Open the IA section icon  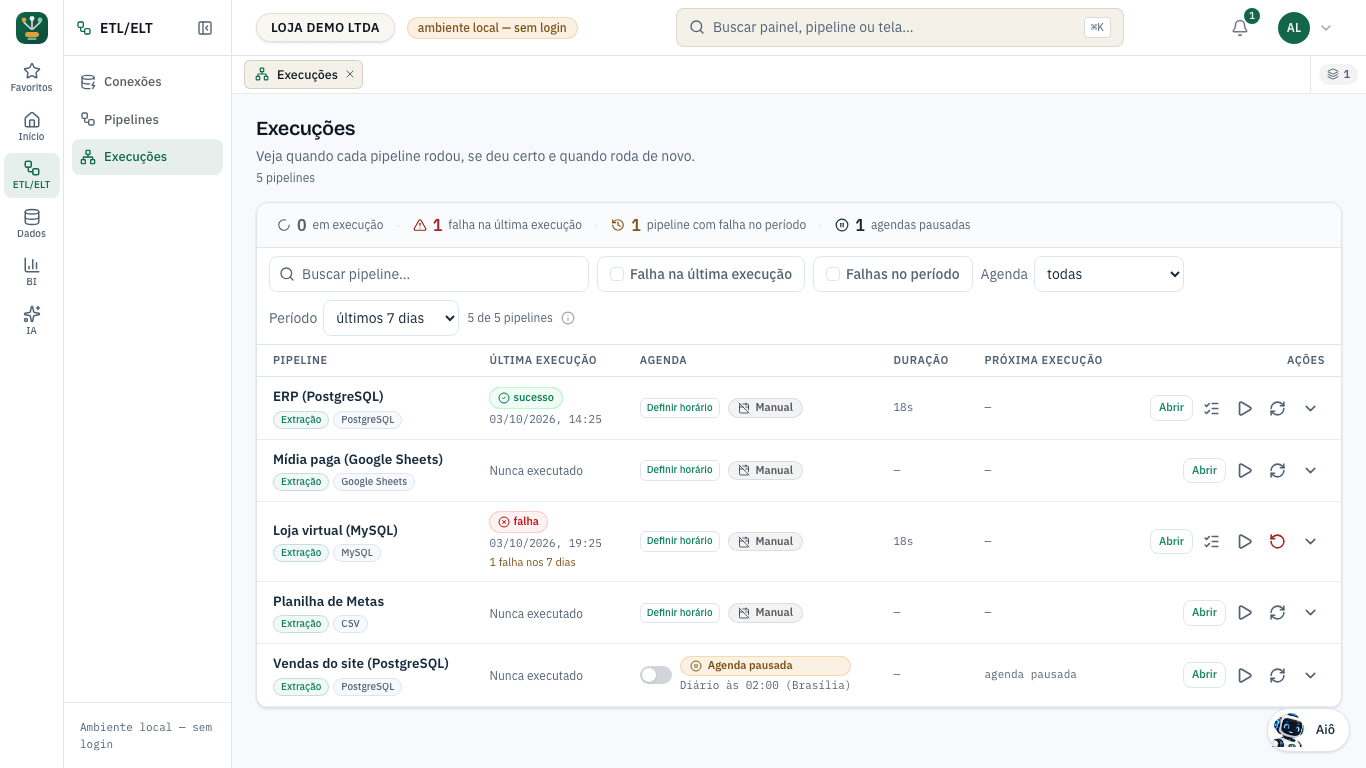32,320
